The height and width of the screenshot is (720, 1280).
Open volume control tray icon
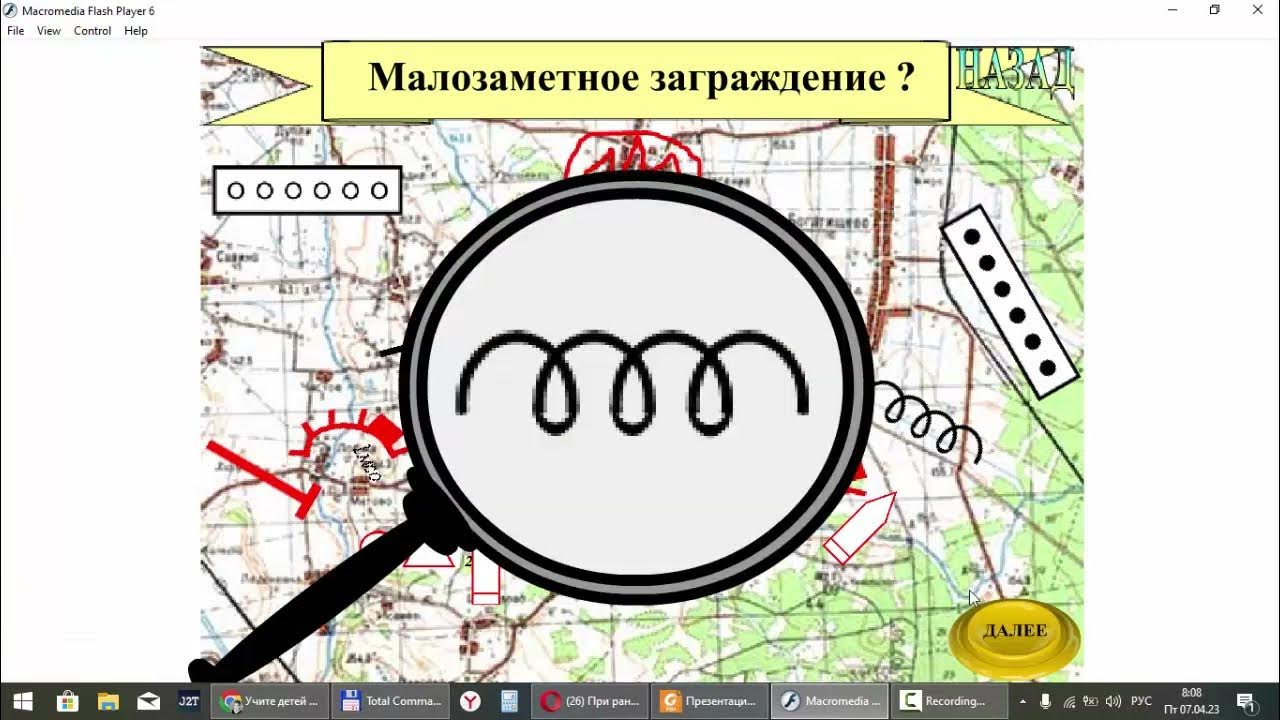tap(1113, 701)
